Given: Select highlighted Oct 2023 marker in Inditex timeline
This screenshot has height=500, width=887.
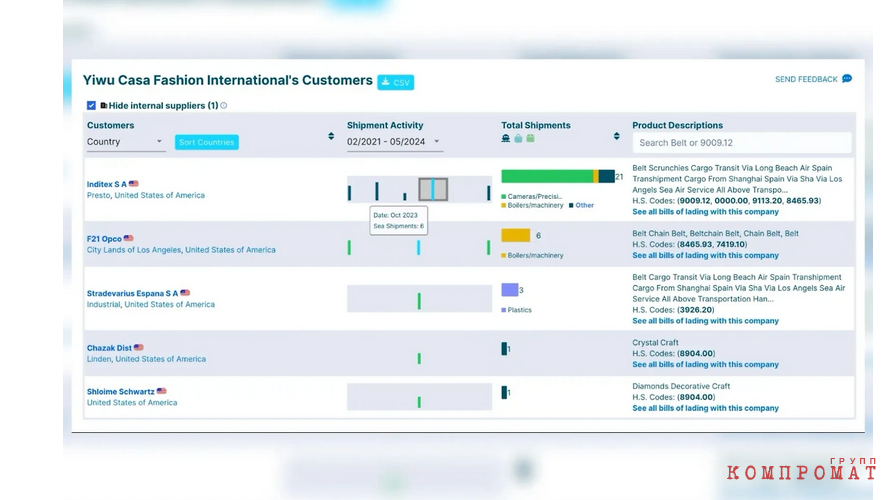Looking at the screenshot, I should (433, 189).
